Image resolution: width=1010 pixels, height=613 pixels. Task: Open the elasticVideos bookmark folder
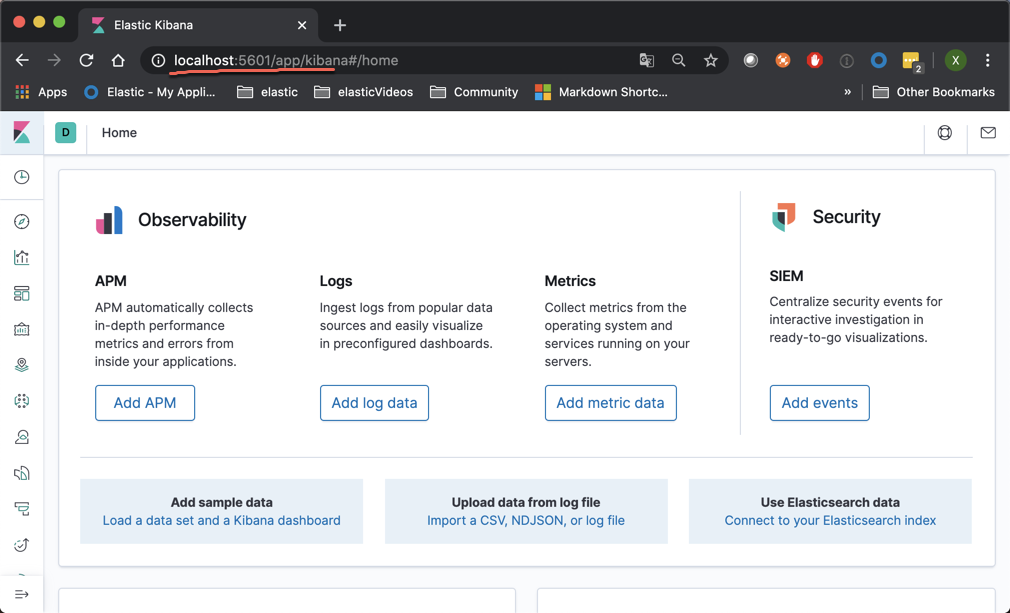coord(364,92)
